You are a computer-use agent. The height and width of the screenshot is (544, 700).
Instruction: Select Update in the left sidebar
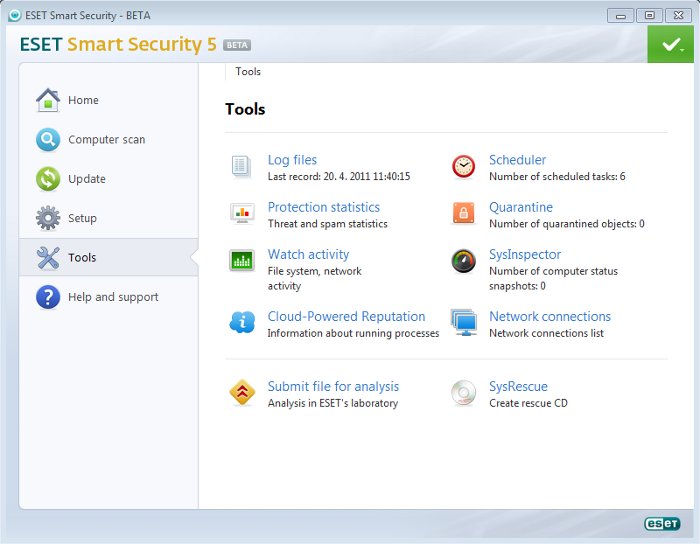87,179
